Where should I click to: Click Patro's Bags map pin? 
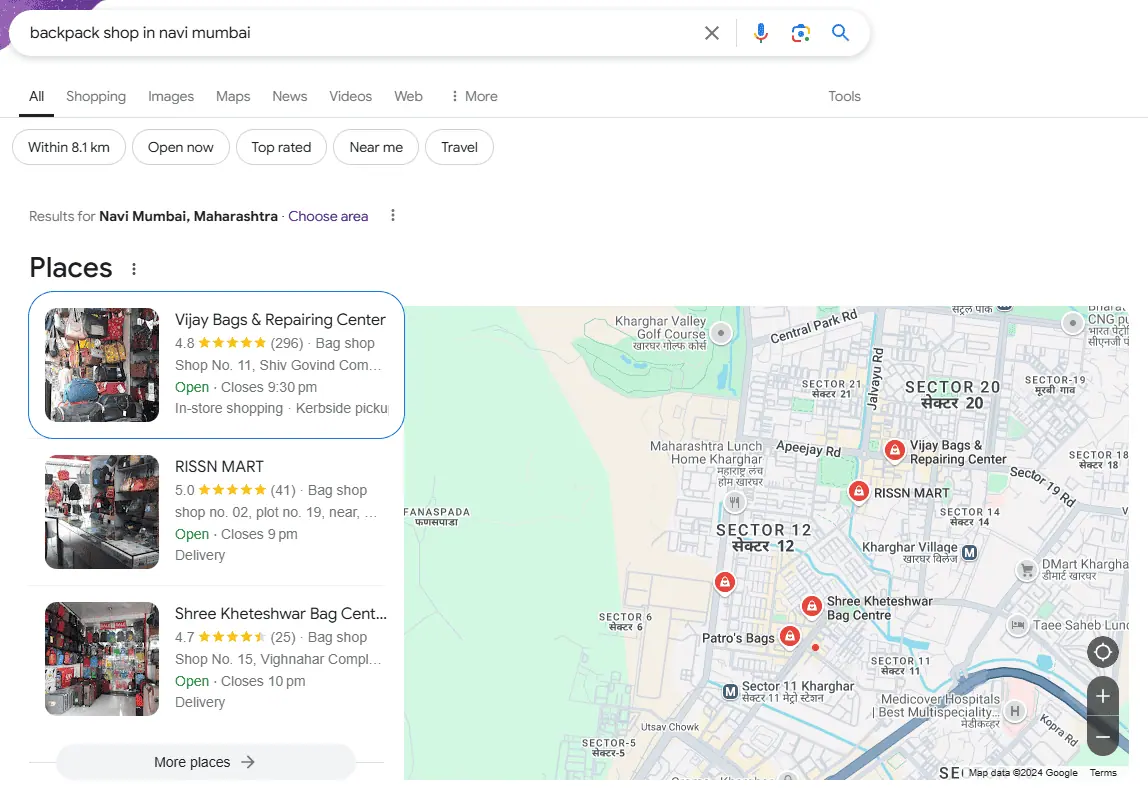(789, 636)
